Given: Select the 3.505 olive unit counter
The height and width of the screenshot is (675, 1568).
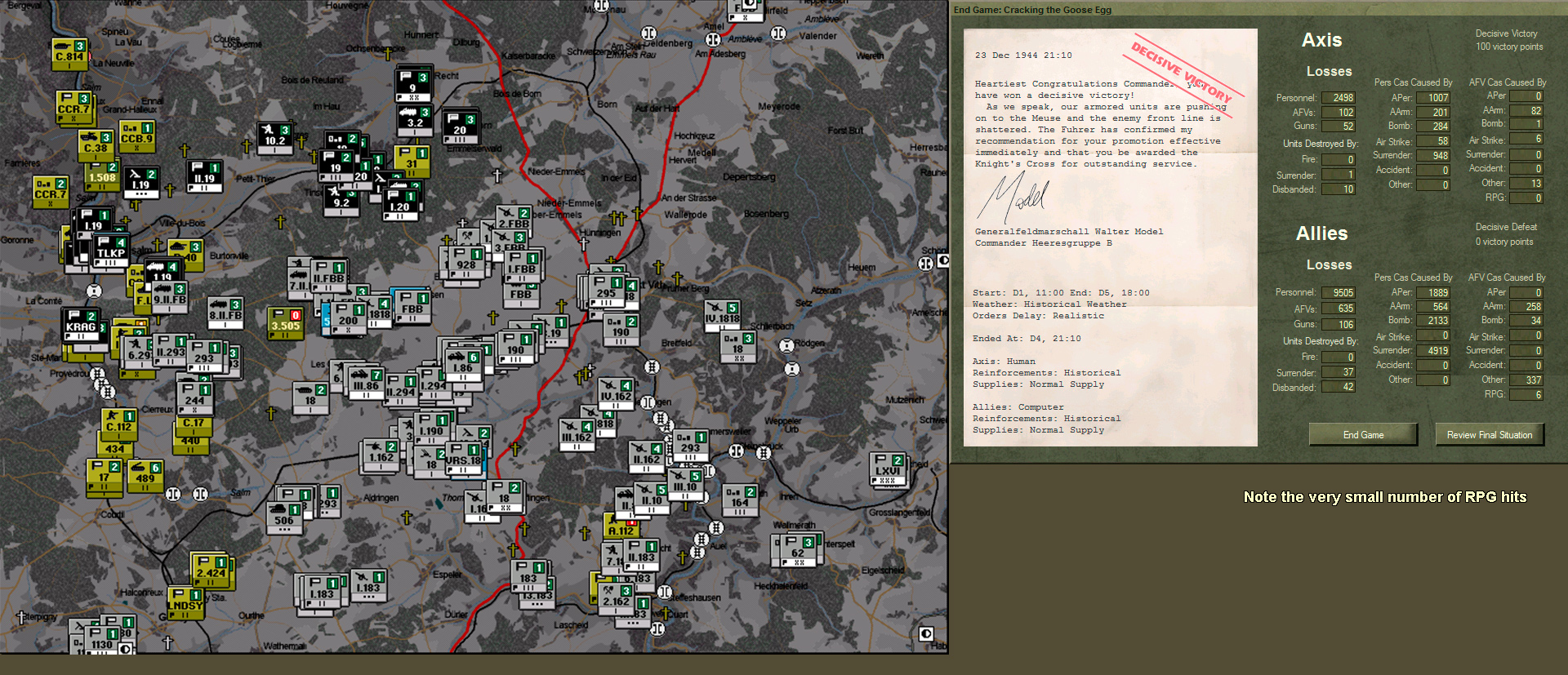Looking at the screenshot, I should click(x=286, y=323).
